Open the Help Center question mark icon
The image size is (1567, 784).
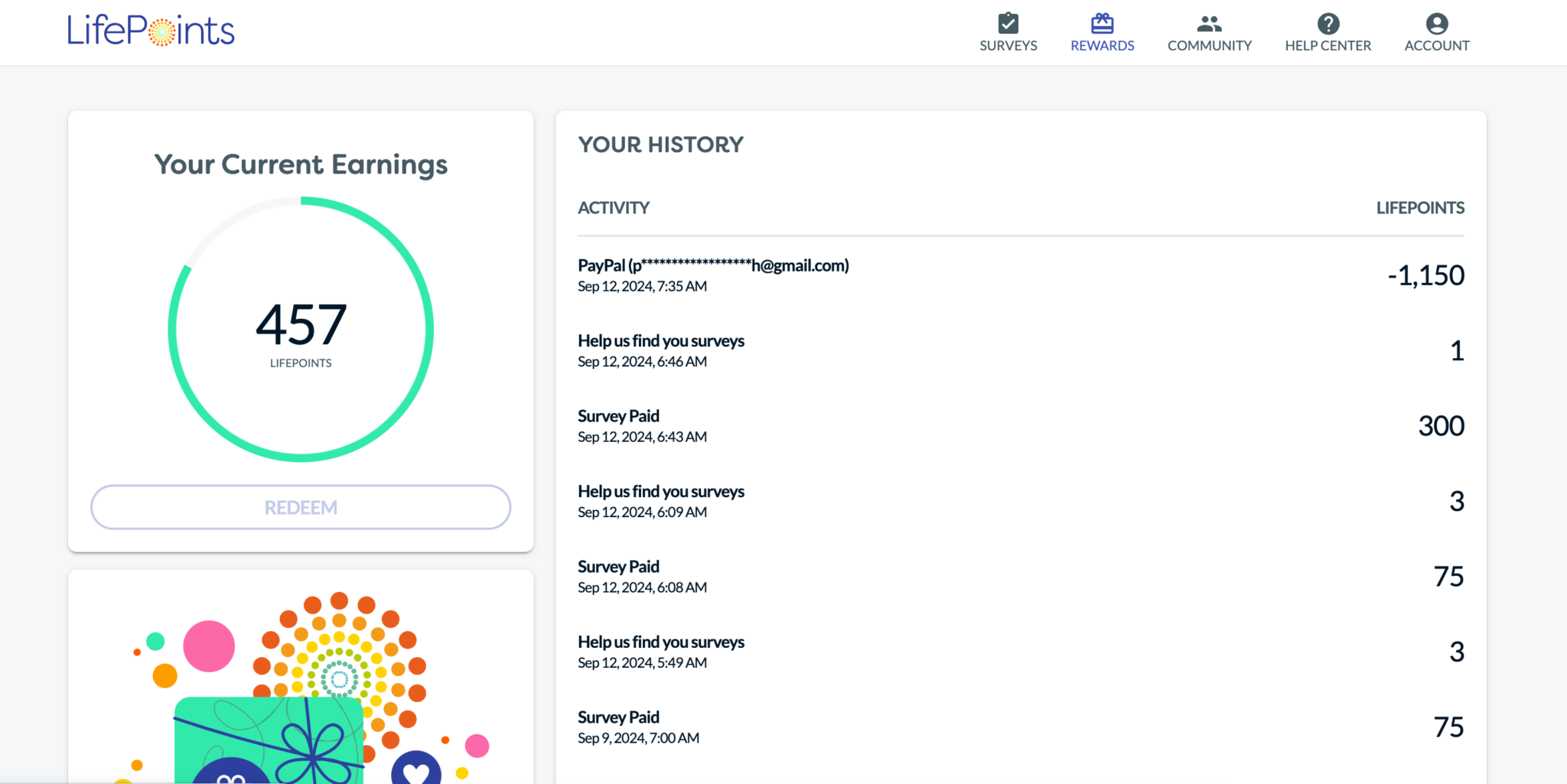pyautogui.click(x=1328, y=23)
